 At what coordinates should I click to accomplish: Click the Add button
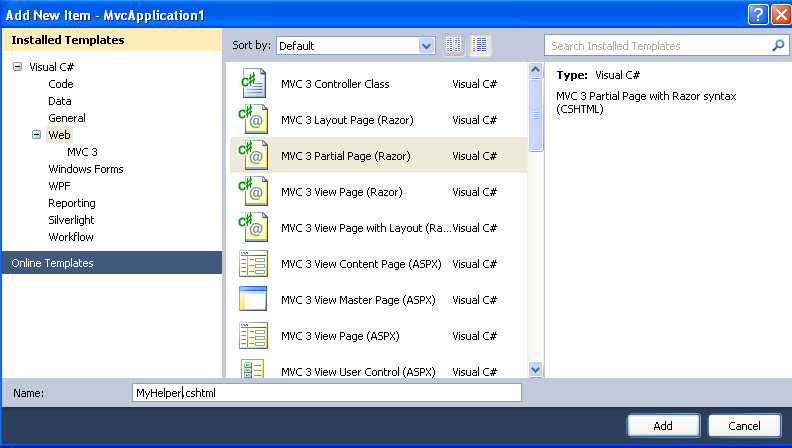coord(663,425)
